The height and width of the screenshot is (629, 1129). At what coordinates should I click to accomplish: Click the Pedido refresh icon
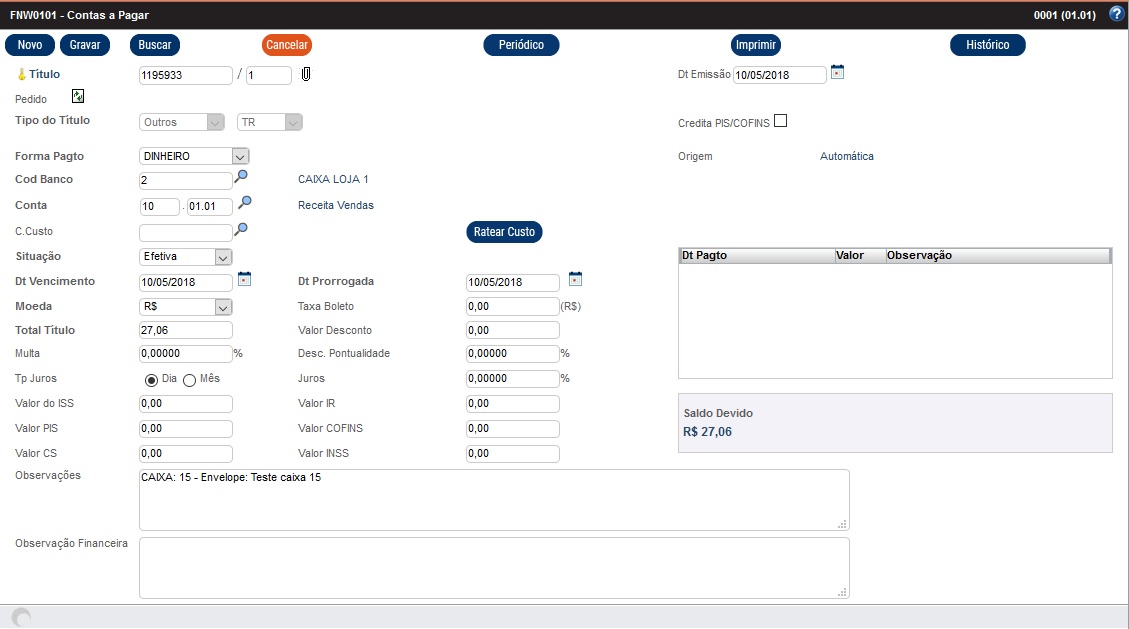78,97
